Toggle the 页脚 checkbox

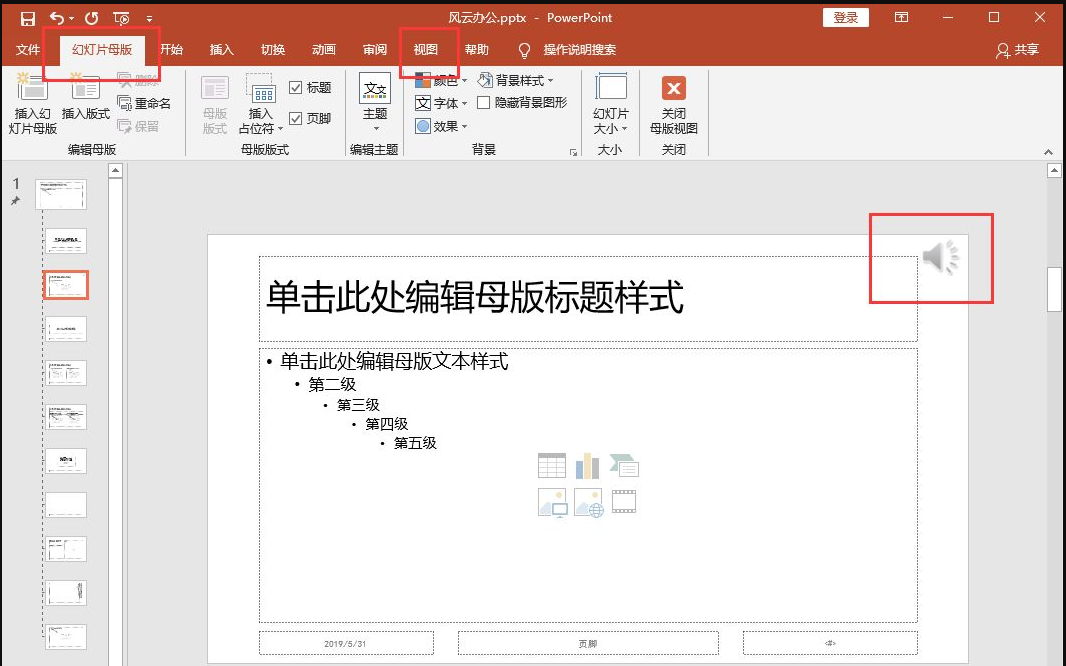pyautogui.click(x=296, y=119)
